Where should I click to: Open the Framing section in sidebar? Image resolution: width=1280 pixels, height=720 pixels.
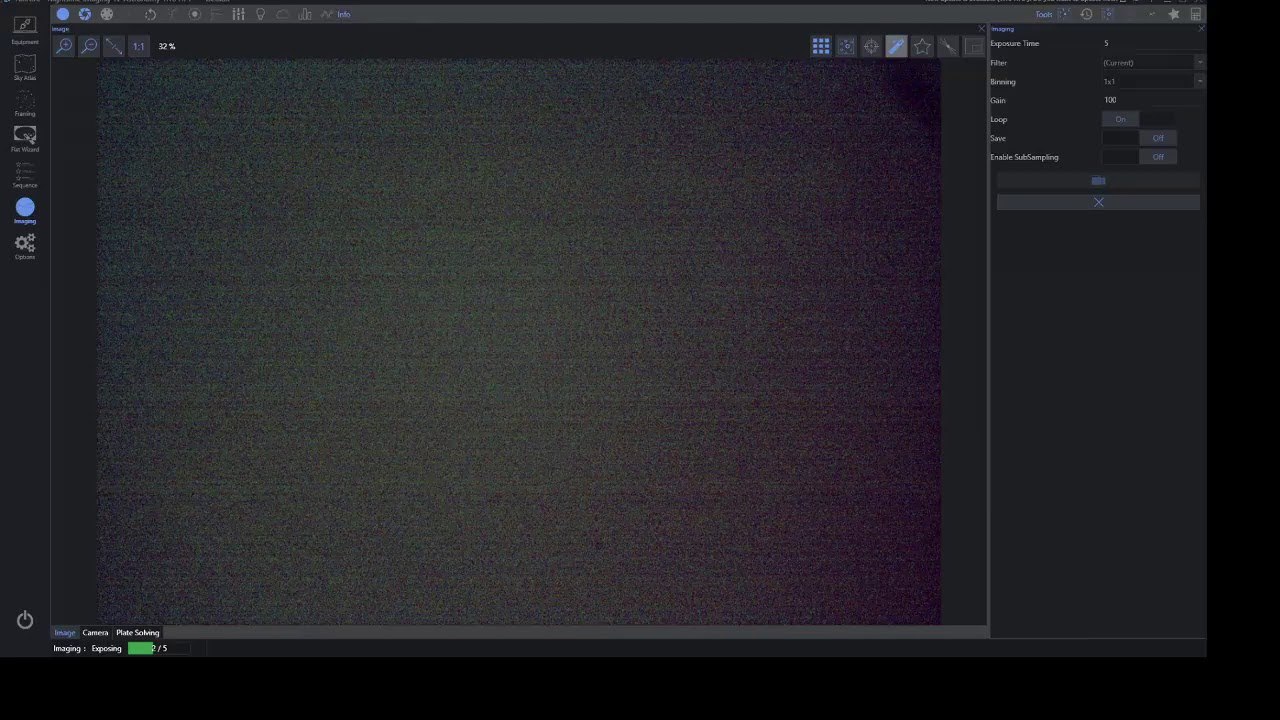pos(25,103)
